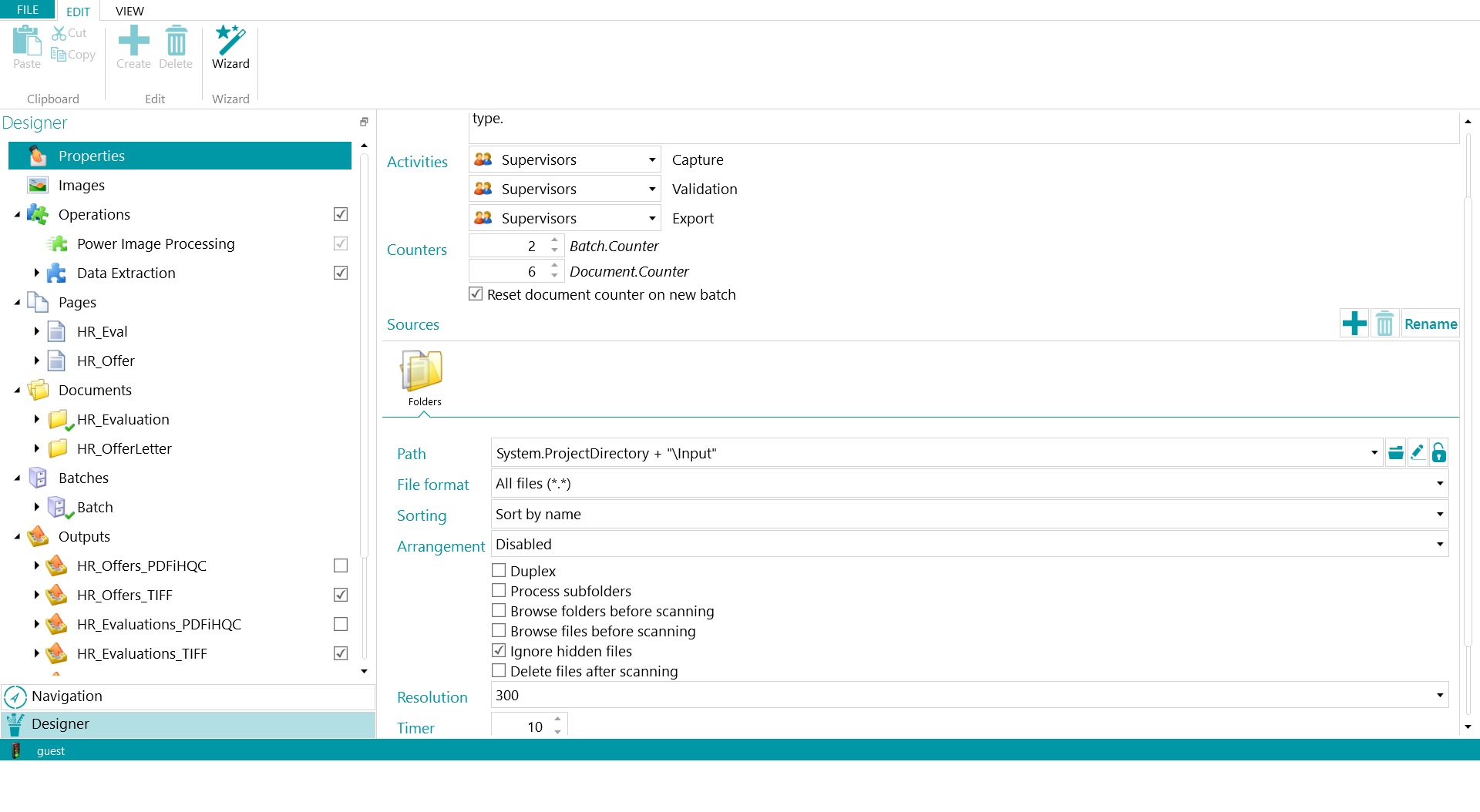This screenshot has height=812, width=1480.
Task: Select HR_Eval page
Action: click(x=102, y=331)
